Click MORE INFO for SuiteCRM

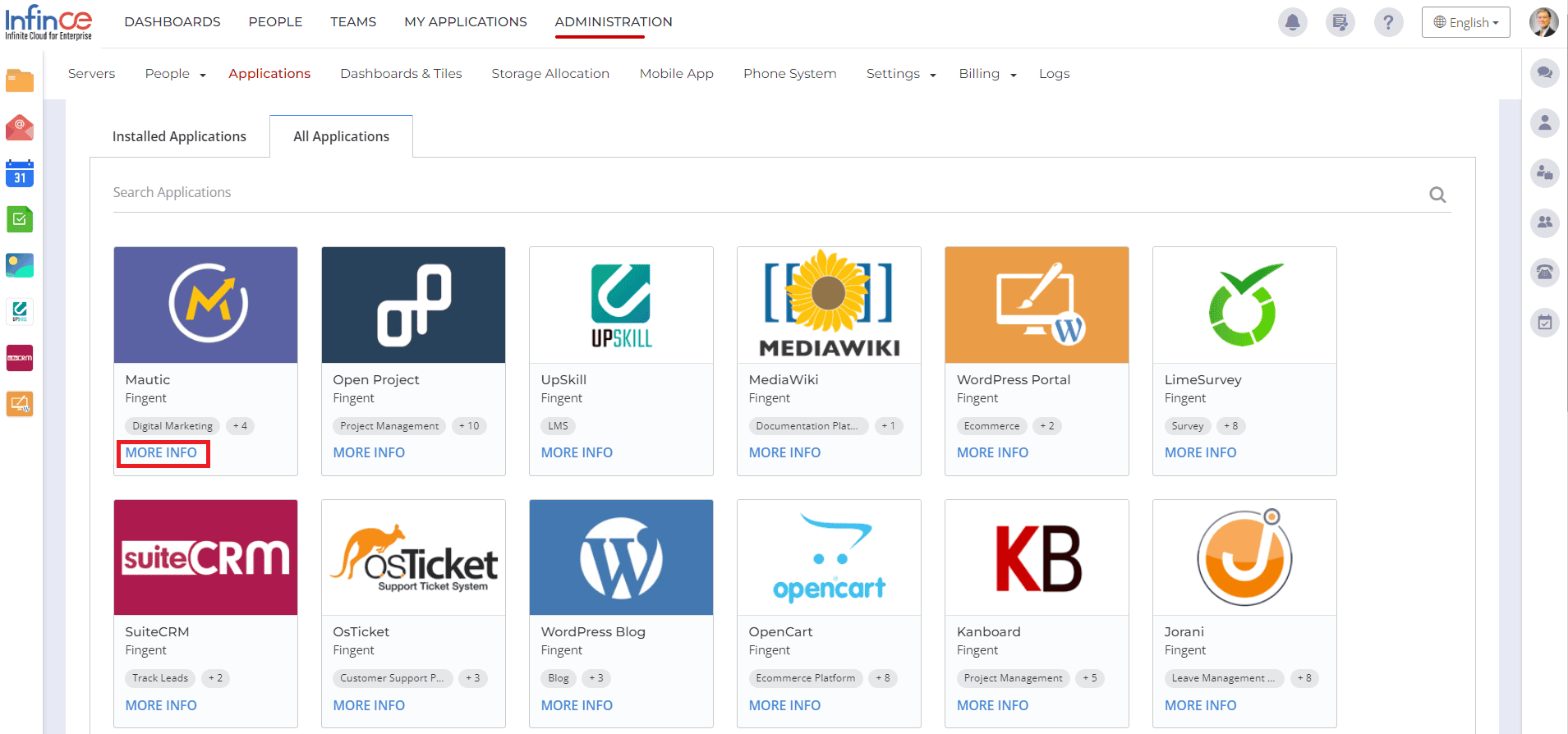coord(161,705)
